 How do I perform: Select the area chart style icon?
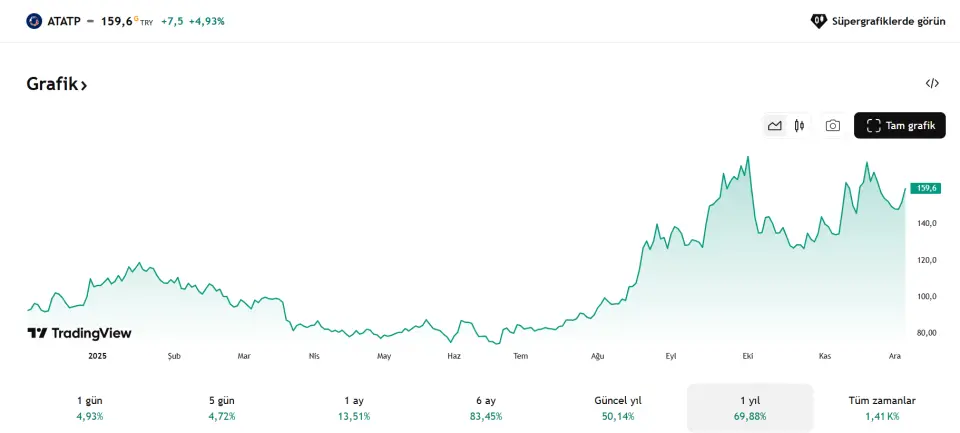click(x=774, y=126)
